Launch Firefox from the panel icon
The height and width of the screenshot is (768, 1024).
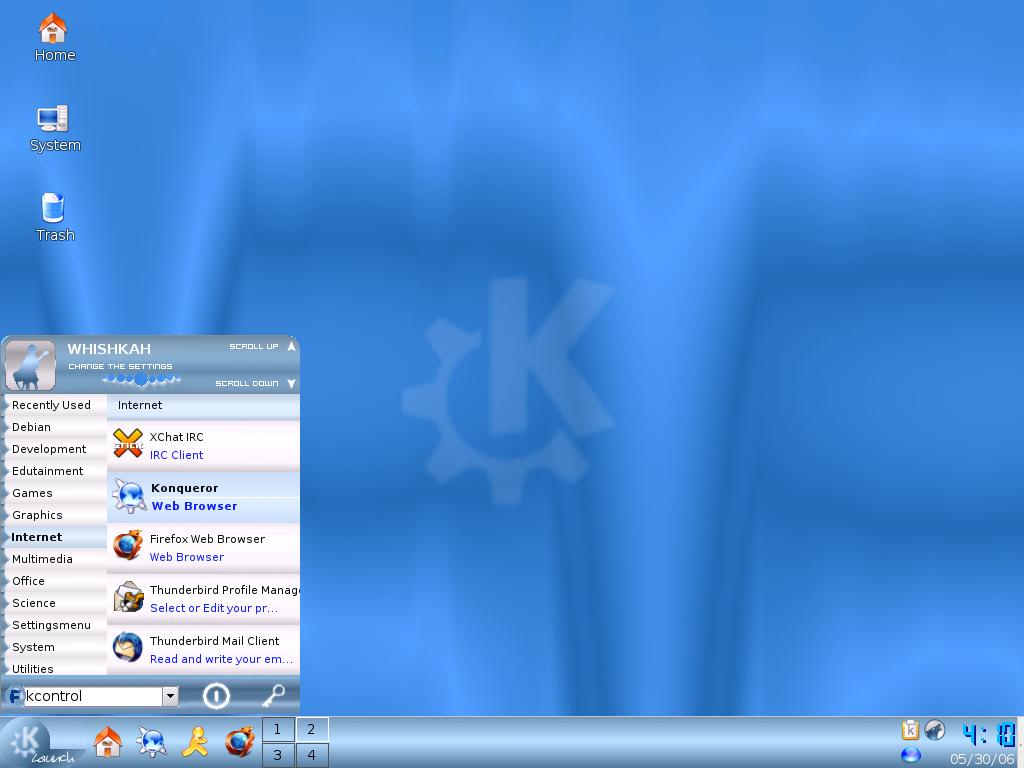(x=240, y=743)
